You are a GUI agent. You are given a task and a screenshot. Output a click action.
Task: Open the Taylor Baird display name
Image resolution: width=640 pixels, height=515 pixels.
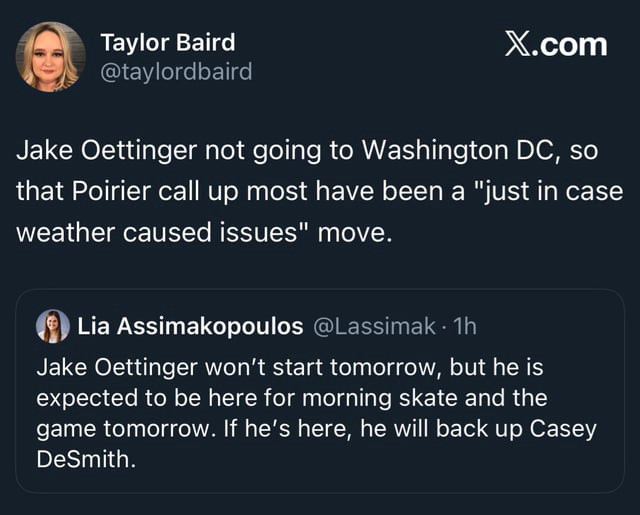point(168,42)
